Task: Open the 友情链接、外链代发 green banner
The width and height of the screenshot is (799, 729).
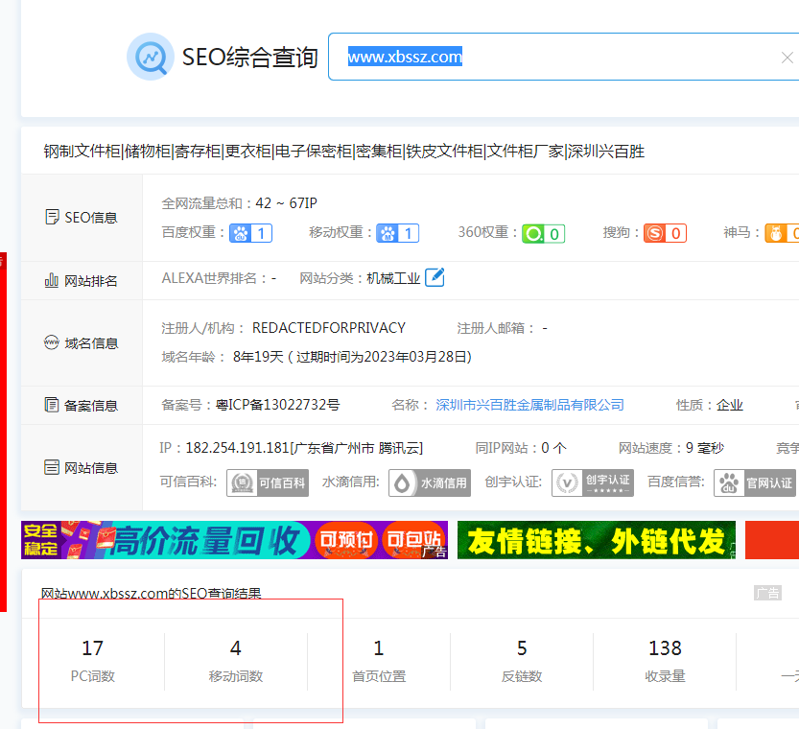Action: pos(596,541)
